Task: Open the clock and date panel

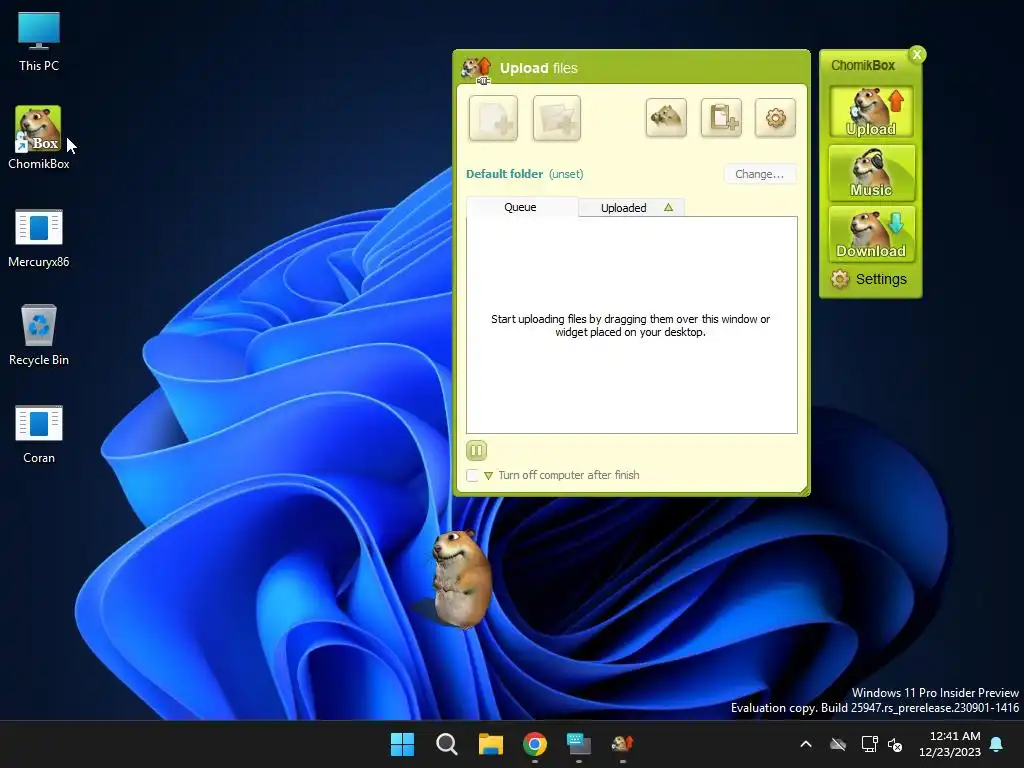Action: point(950,744)
